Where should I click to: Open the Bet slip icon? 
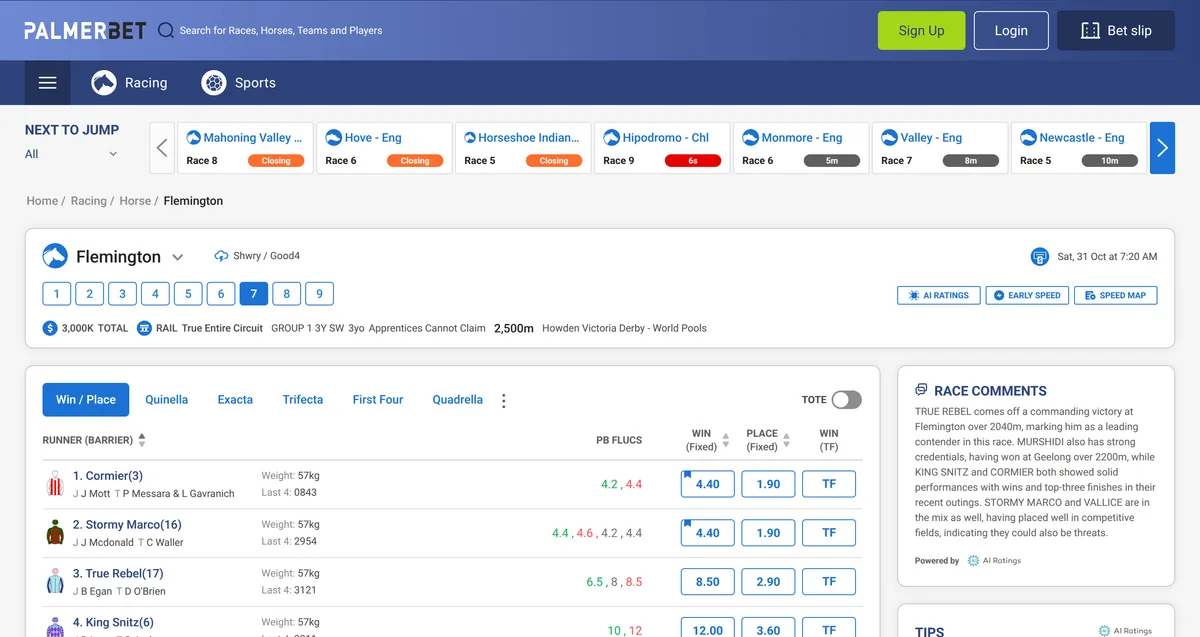(1090, 31)
